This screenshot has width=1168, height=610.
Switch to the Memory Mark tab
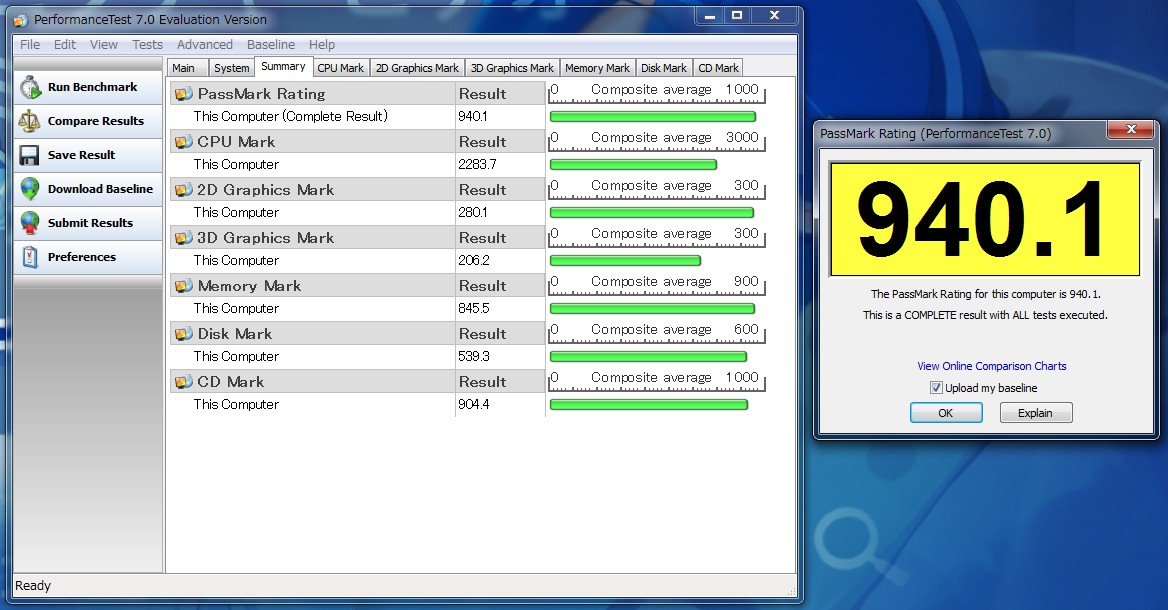[x=597, y=68]
